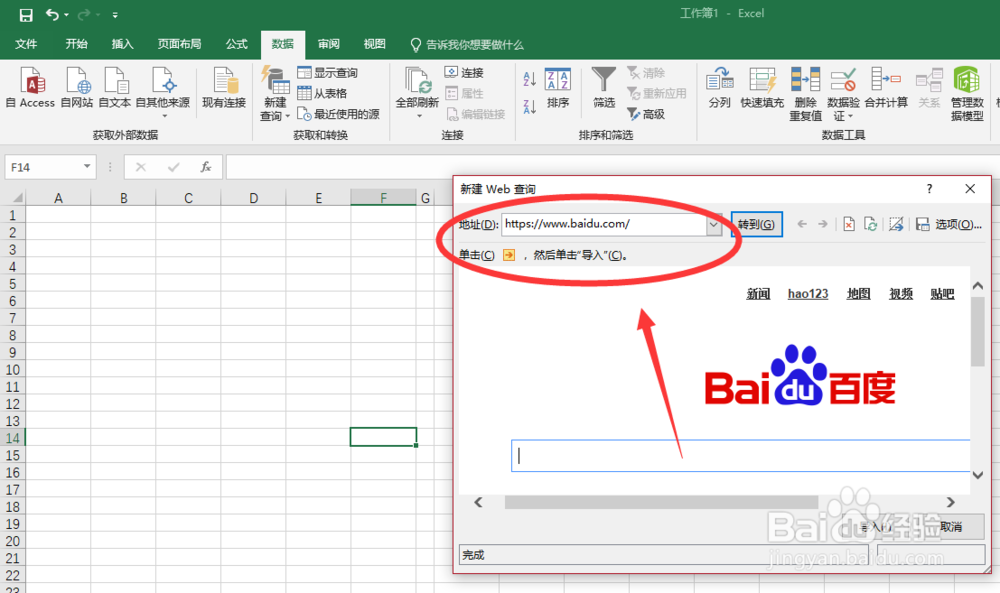1000x593 pixels.
Task: Open the Name Box dropdown arrow
Action: [x=87, y=167]
